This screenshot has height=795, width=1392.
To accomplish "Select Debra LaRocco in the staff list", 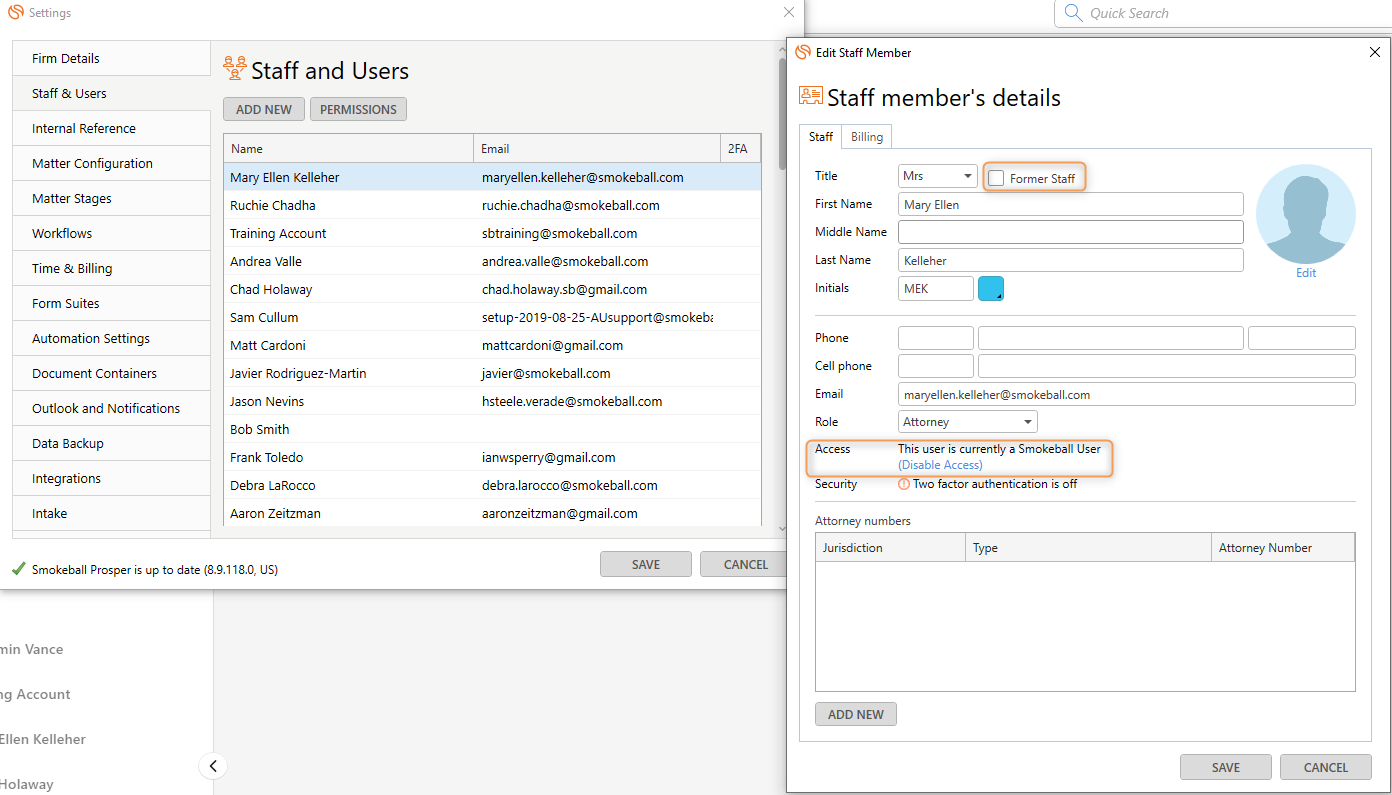I will [x=492, y=485].
